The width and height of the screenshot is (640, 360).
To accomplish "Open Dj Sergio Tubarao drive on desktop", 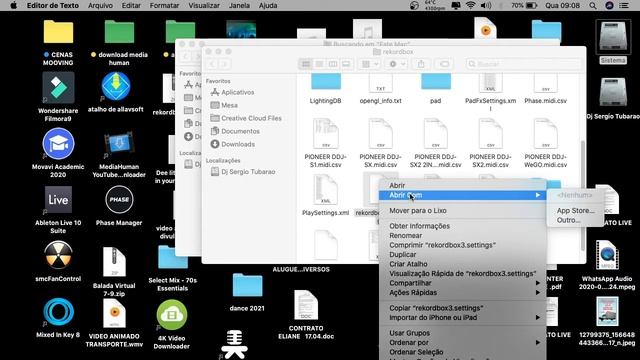I will tap(613, 92).
